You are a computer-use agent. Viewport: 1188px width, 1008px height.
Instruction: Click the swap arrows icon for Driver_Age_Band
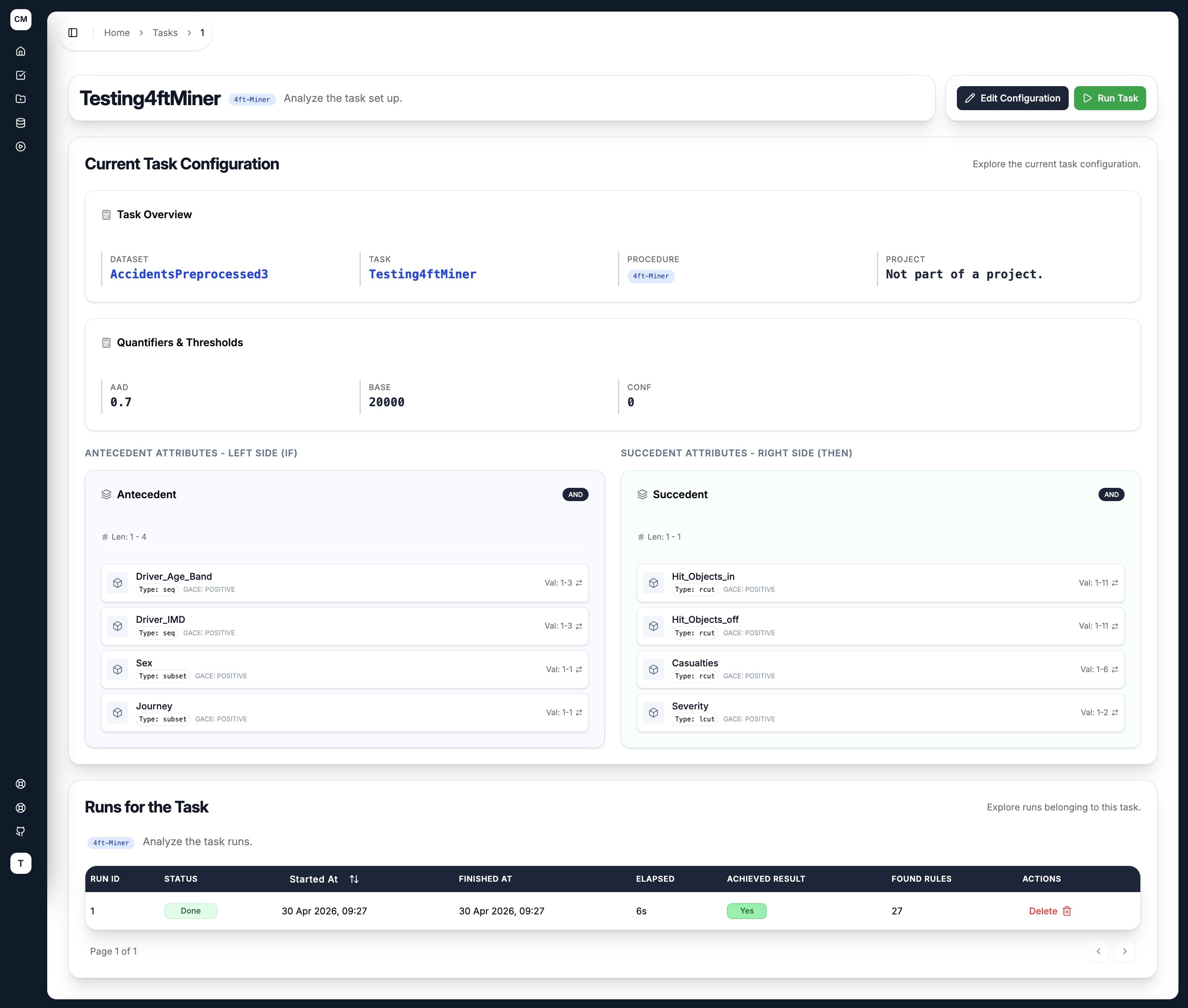pos(579,583)
